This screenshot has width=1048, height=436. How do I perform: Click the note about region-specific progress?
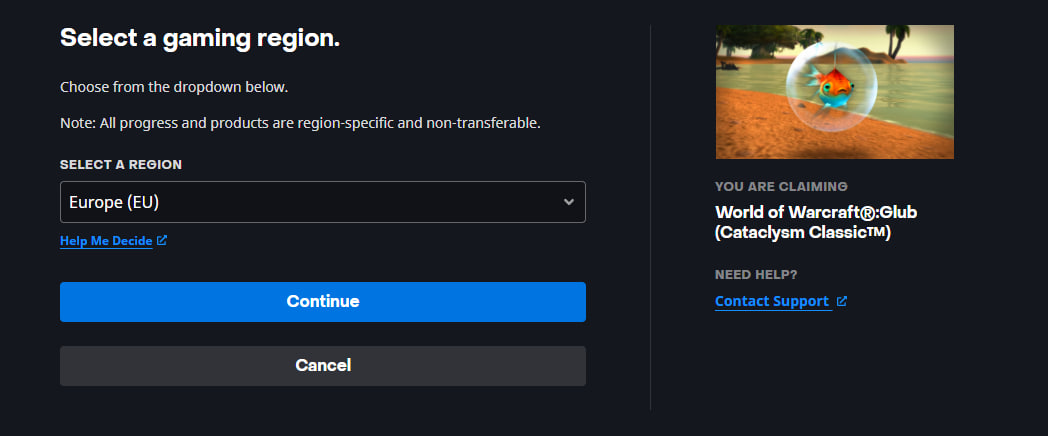pyautogui.click(x=300, y=123)
